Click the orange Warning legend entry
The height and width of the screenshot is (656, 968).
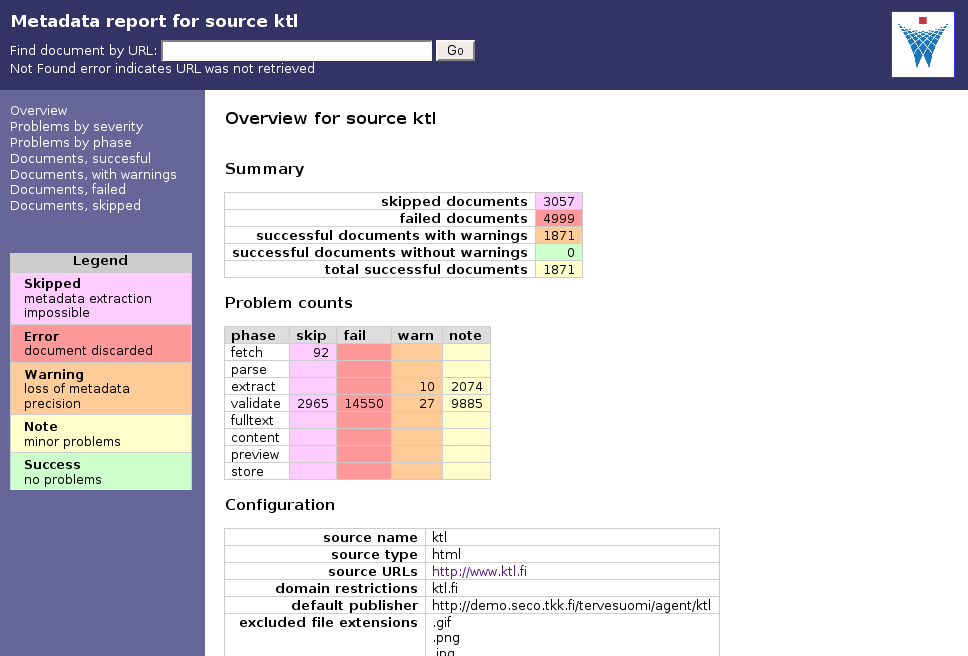[101, 388]
